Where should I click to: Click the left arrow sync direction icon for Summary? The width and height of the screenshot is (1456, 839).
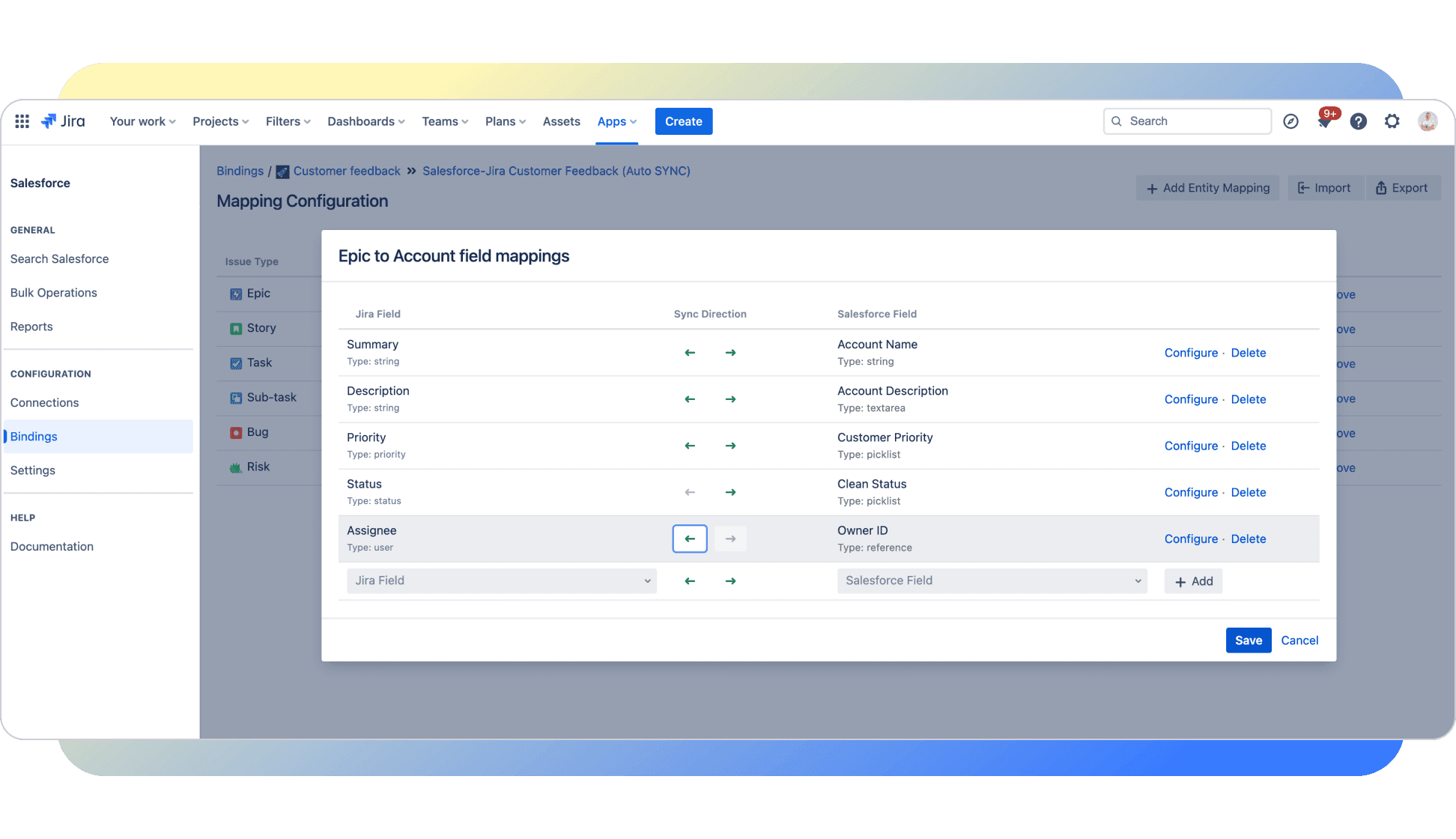[x=689, y=352]
